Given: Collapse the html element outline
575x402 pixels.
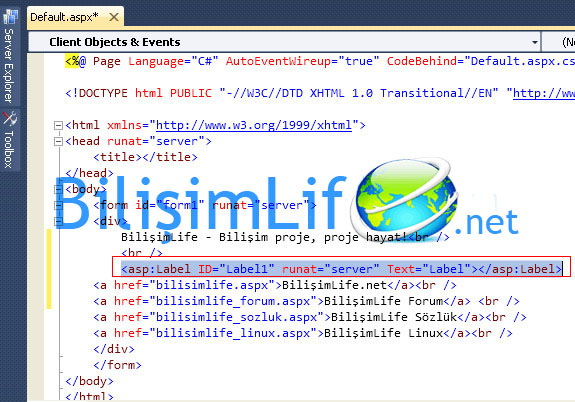Looking at the screenshot, I should click(x=58, y=125).
